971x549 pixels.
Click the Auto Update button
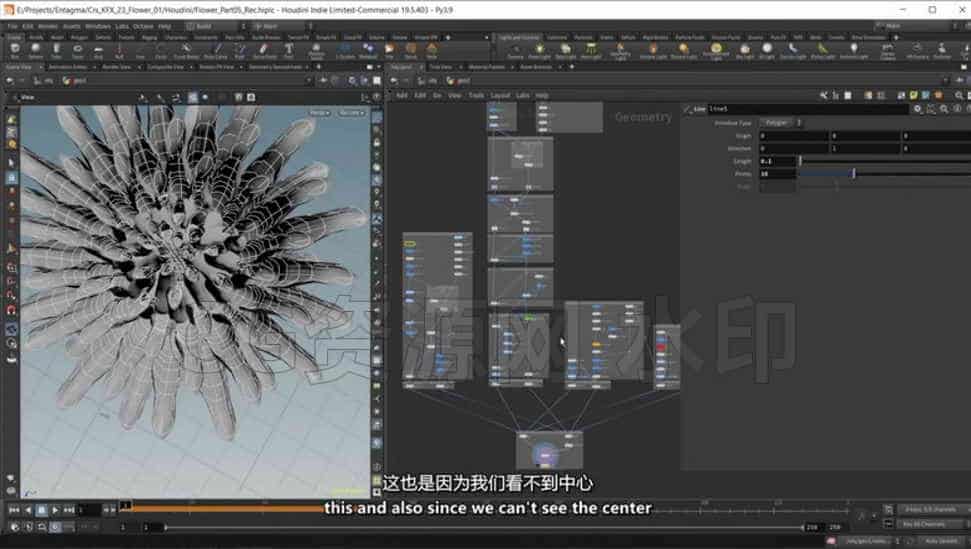941,542
